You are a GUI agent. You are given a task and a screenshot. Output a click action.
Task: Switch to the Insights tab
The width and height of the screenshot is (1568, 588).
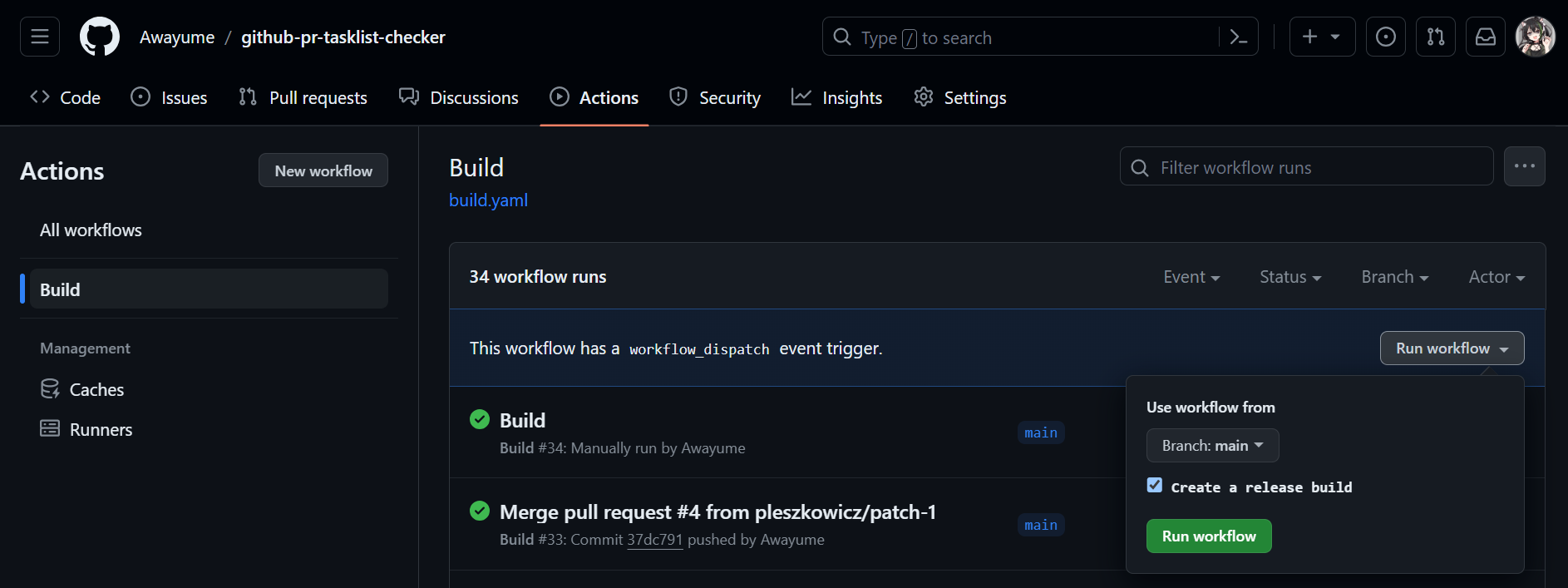[x=837, y=98]
